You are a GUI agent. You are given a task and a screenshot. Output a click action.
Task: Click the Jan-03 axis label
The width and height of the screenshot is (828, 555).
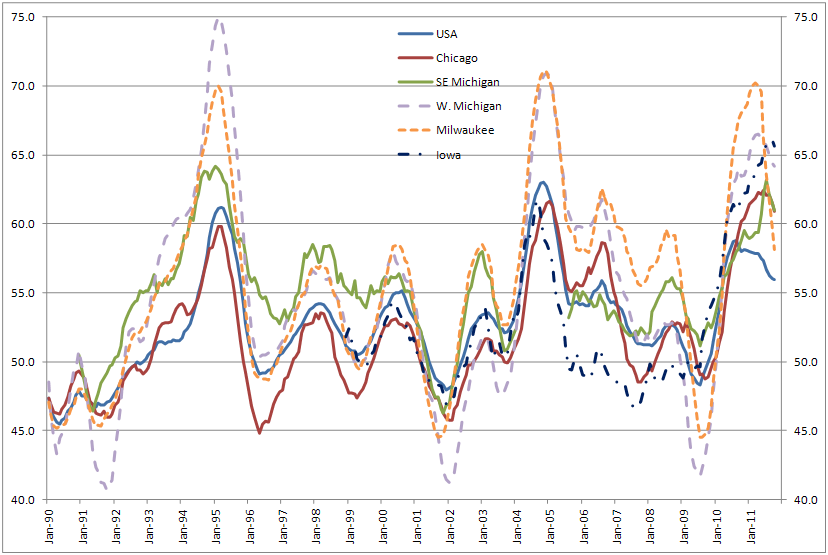(x=484, y=526)
